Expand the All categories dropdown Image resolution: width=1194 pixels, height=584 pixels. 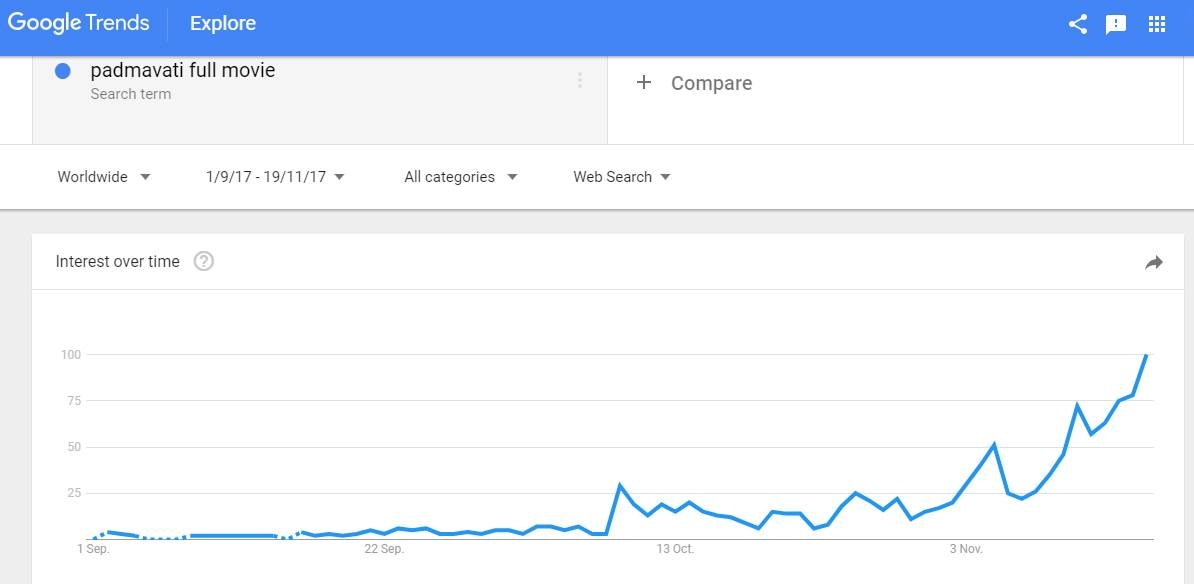point(460,177)
